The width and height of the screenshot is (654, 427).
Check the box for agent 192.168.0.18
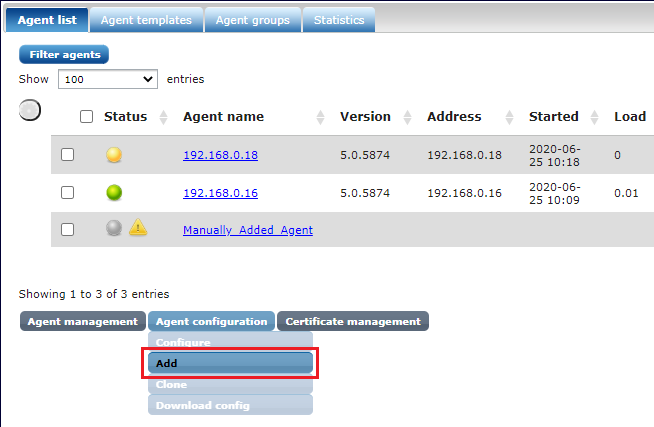67,155
